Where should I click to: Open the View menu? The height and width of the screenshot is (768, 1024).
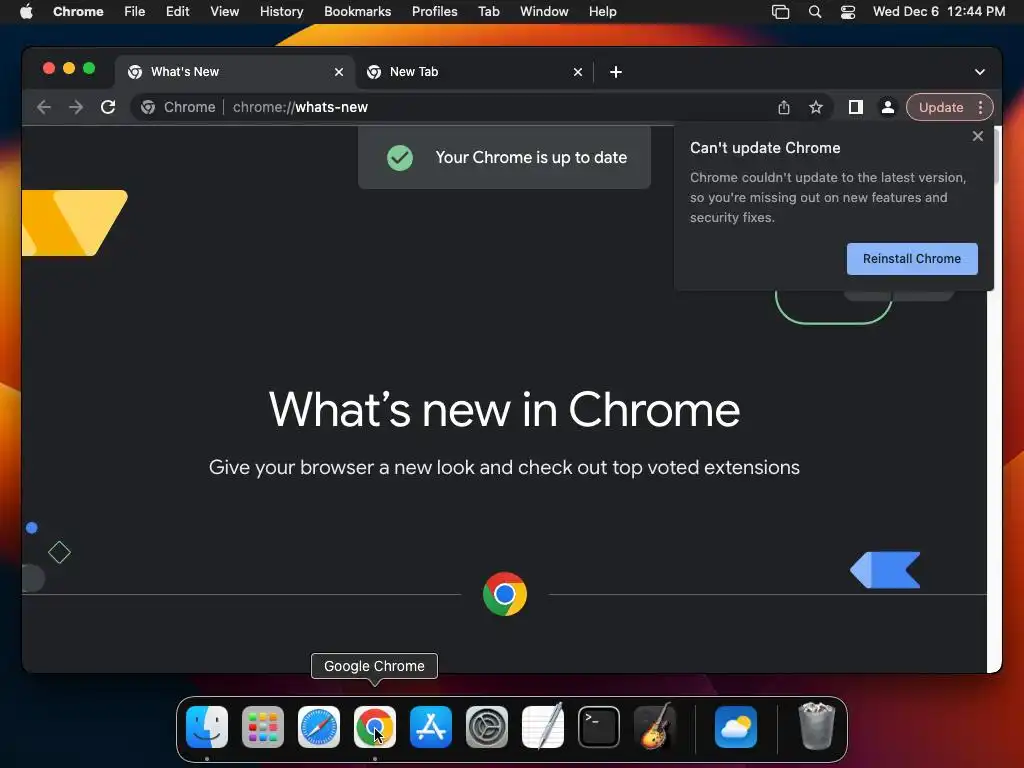click(224, 11)
